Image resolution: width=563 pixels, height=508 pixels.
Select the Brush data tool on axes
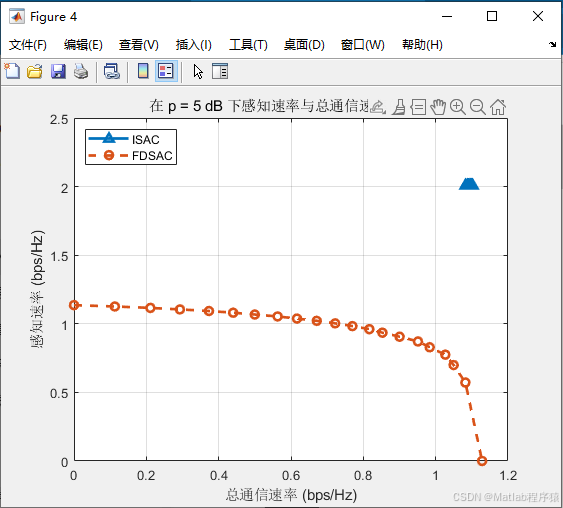click(399, 107)
